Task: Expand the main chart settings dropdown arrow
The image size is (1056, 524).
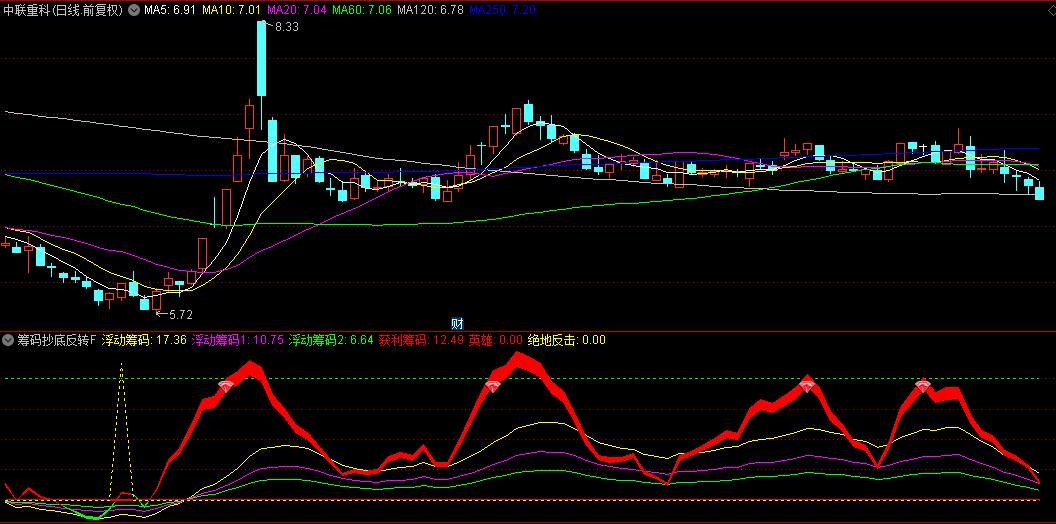Action: (x=134, y=10)
